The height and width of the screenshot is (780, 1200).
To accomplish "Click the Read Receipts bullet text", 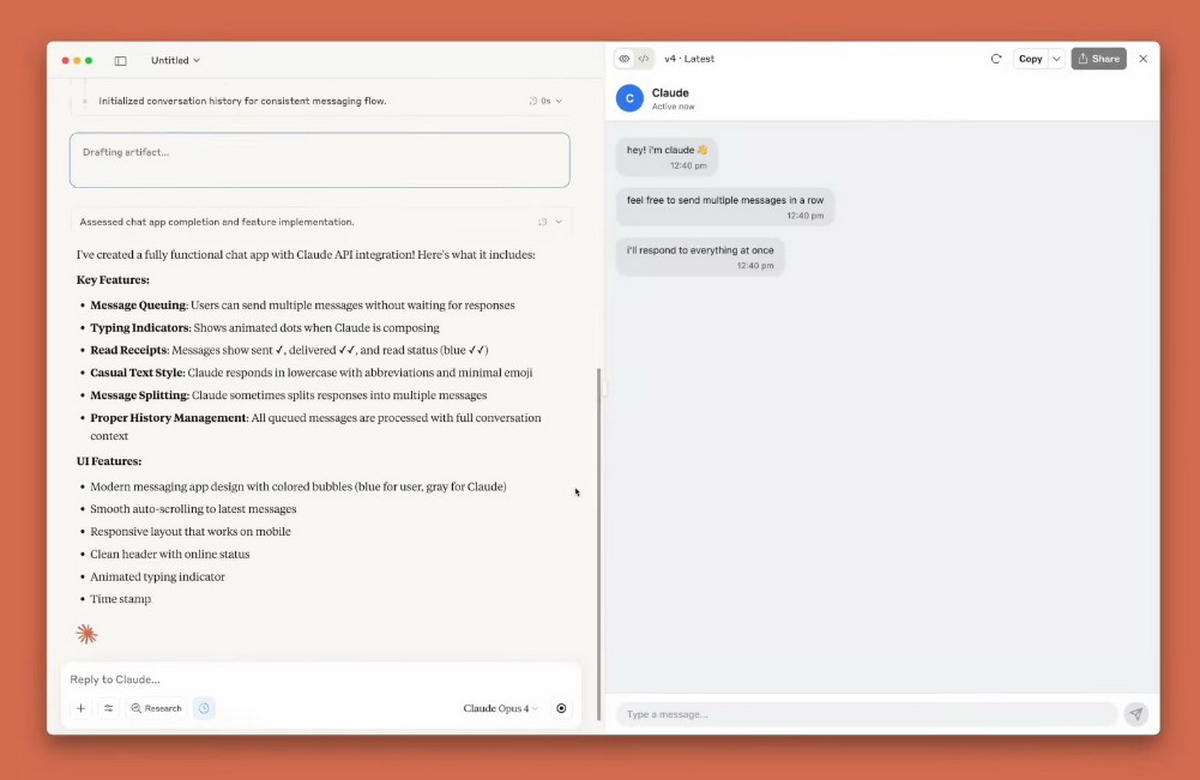I will click(289, 350).
